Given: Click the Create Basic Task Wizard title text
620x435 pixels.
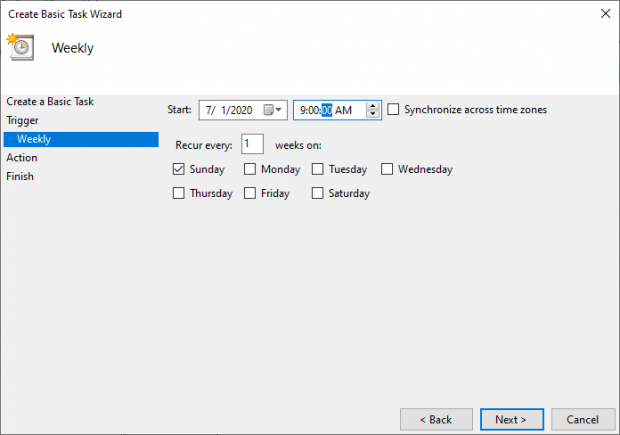Looking at the screenshot, I should point(65,14).
